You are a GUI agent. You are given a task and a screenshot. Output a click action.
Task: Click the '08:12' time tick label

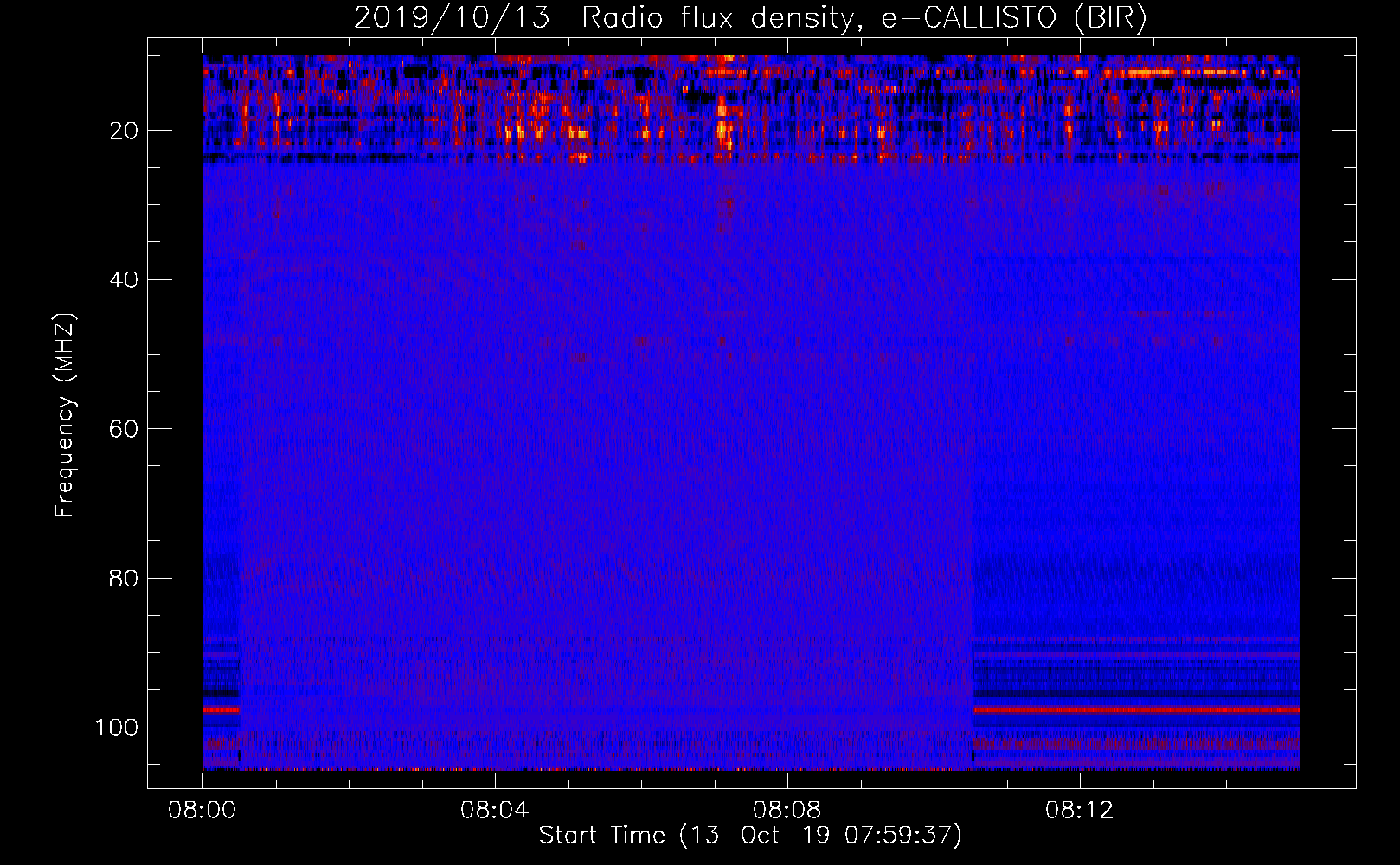point(1079,811)
